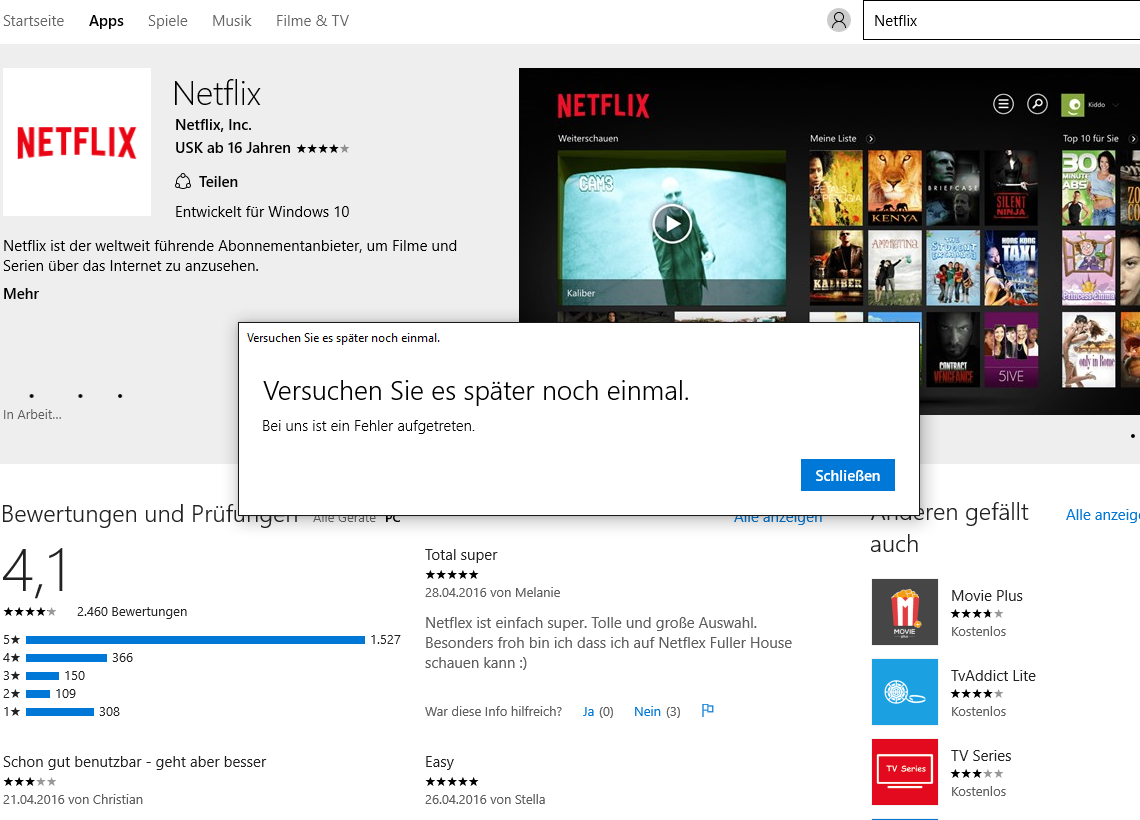Image resolution: width=1140 pixels, height=820 pixels.
Task: Click the 1-star rating bar
Action: pos(60,712)
